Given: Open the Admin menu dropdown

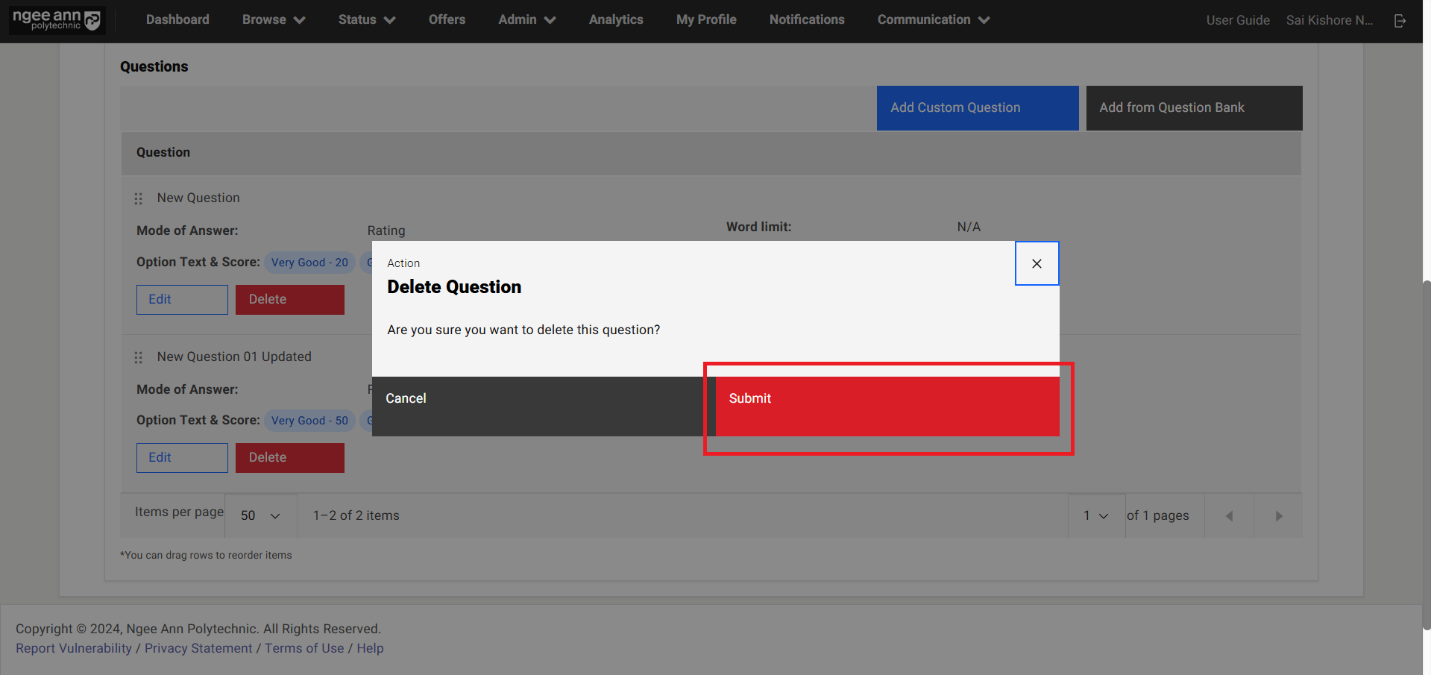Looking at the screenshot, I should click(527, 20).
